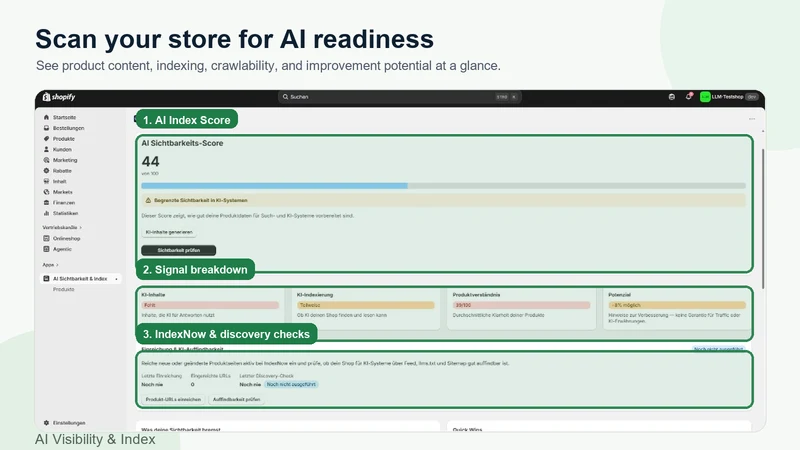This screenshot has height=450, width=800.
Task: Click the Noch nicht ausgeführt badge
Action: [x=291, y=384]
